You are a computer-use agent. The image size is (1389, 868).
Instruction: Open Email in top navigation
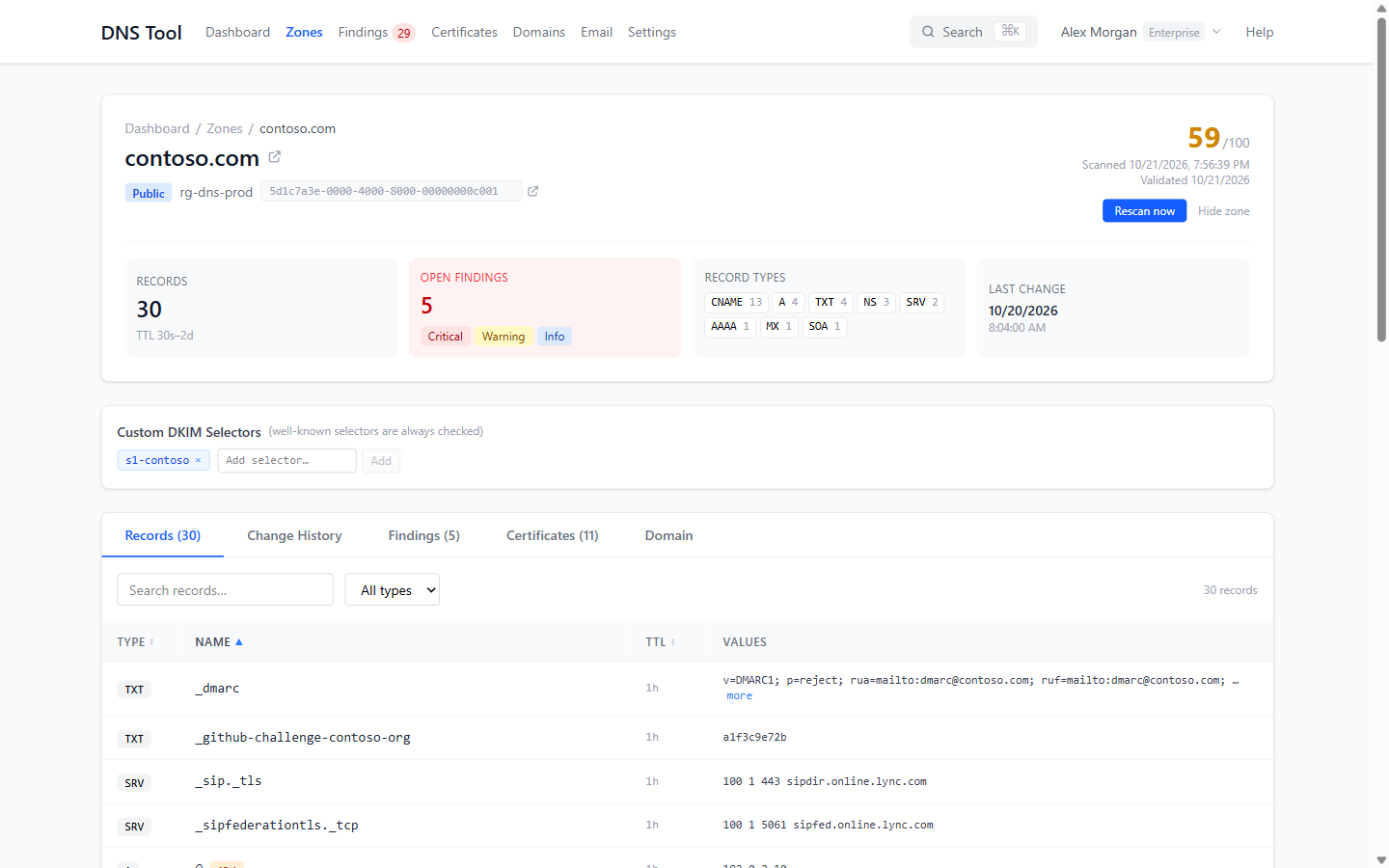pyautogui.click(x=596, y=32)
